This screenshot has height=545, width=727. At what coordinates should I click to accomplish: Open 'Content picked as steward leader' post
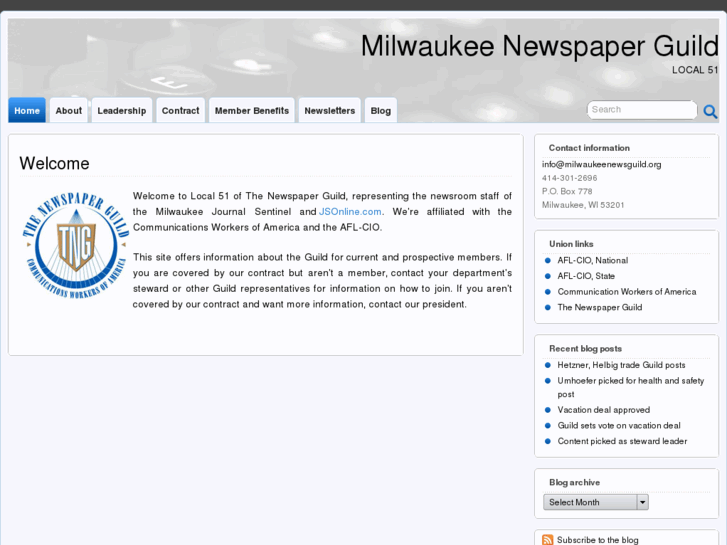622,441
